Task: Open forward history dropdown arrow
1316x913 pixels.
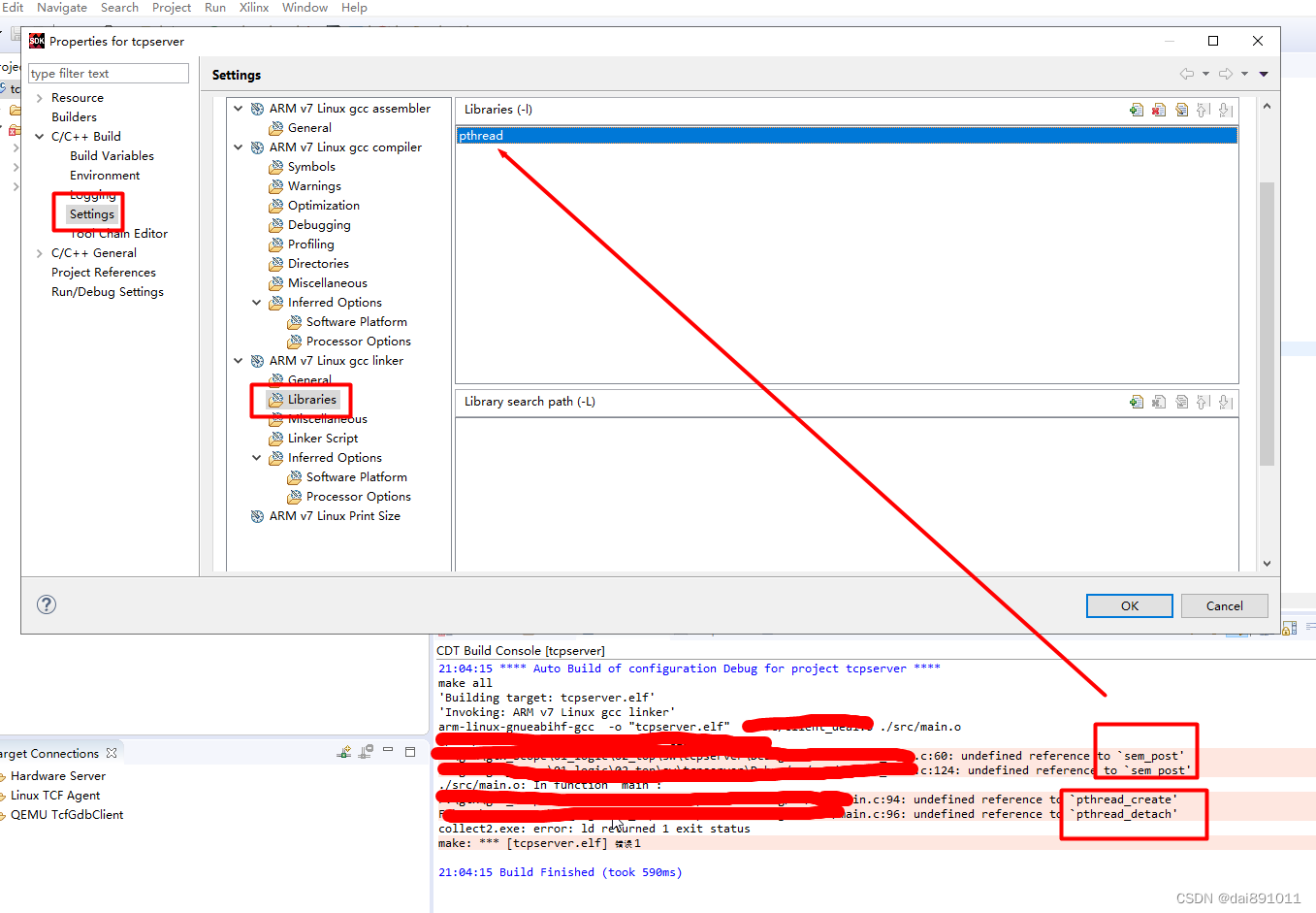Action: (1244, 74)
